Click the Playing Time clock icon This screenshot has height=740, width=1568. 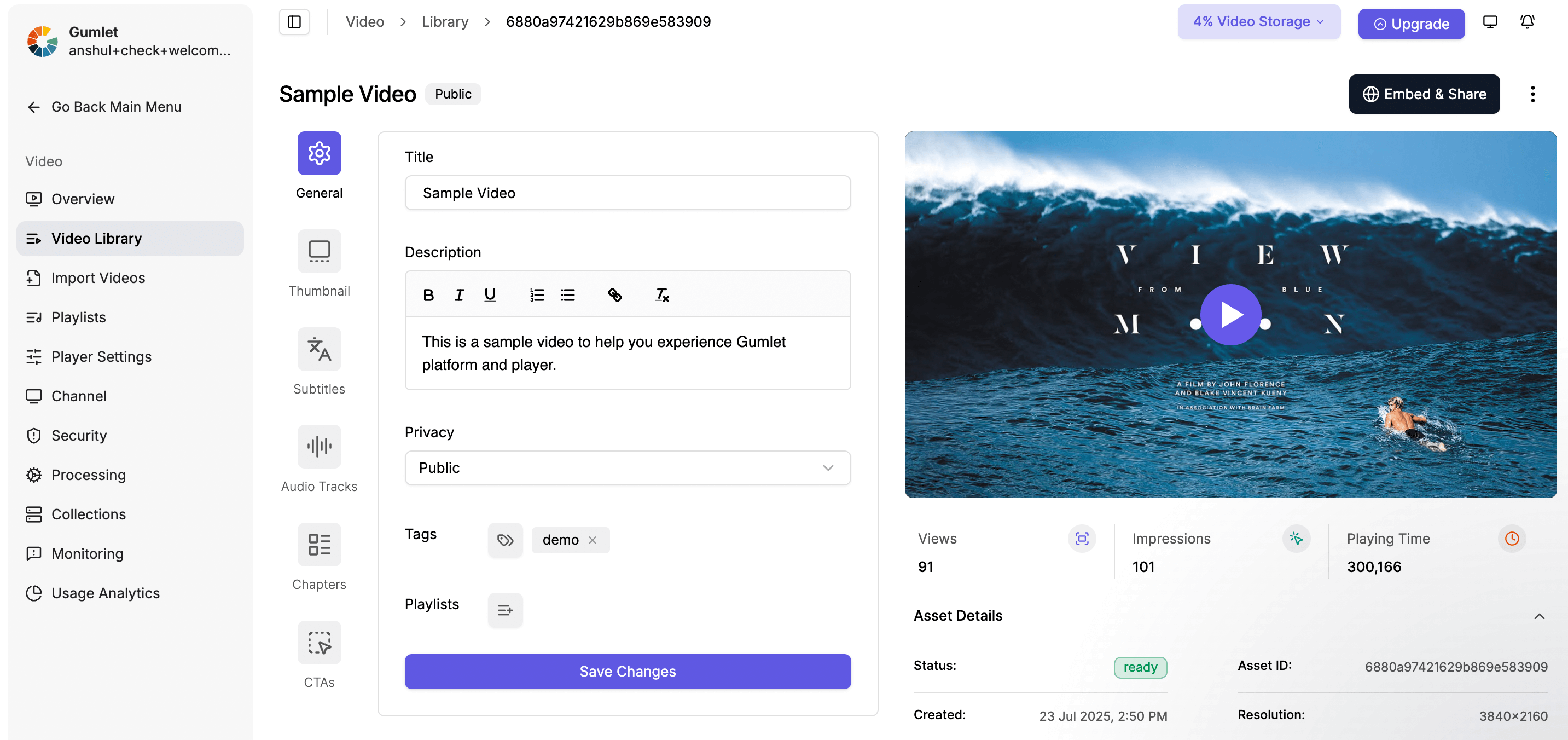click(x=1512, y=539)
